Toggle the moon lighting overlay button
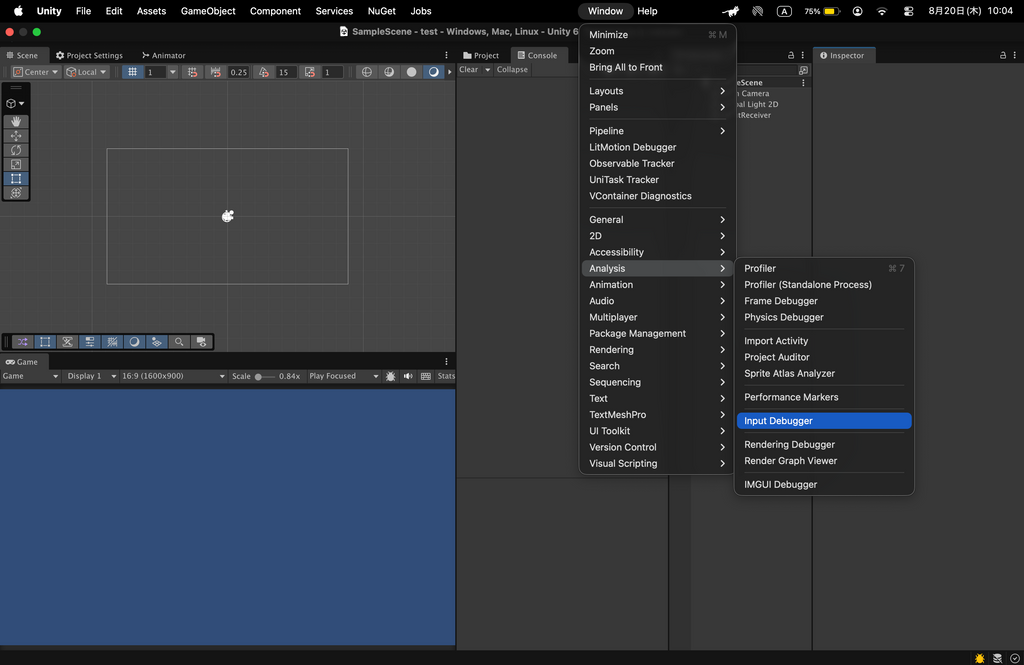Screen dimensions: 1024x665 click(x=135, y=342)
